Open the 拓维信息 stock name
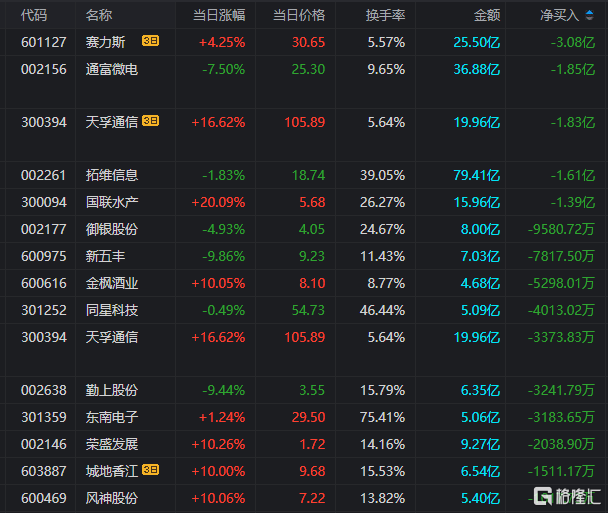The height and width of the screenshot is (513, 608). click(x=112, y=175)
